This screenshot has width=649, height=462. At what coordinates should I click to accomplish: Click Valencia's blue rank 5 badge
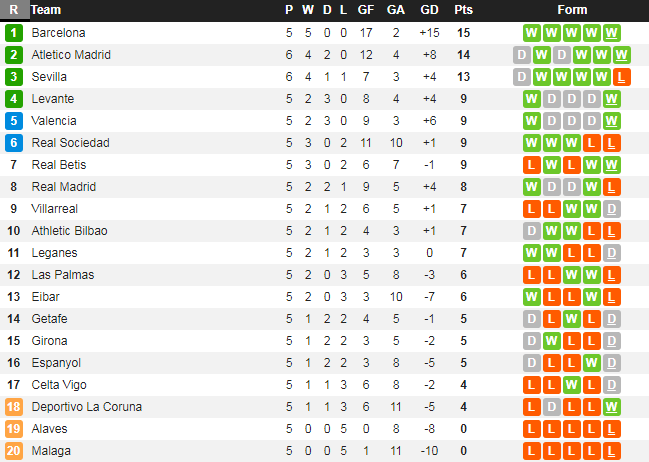pyautogui.click(x=14, y=121)
